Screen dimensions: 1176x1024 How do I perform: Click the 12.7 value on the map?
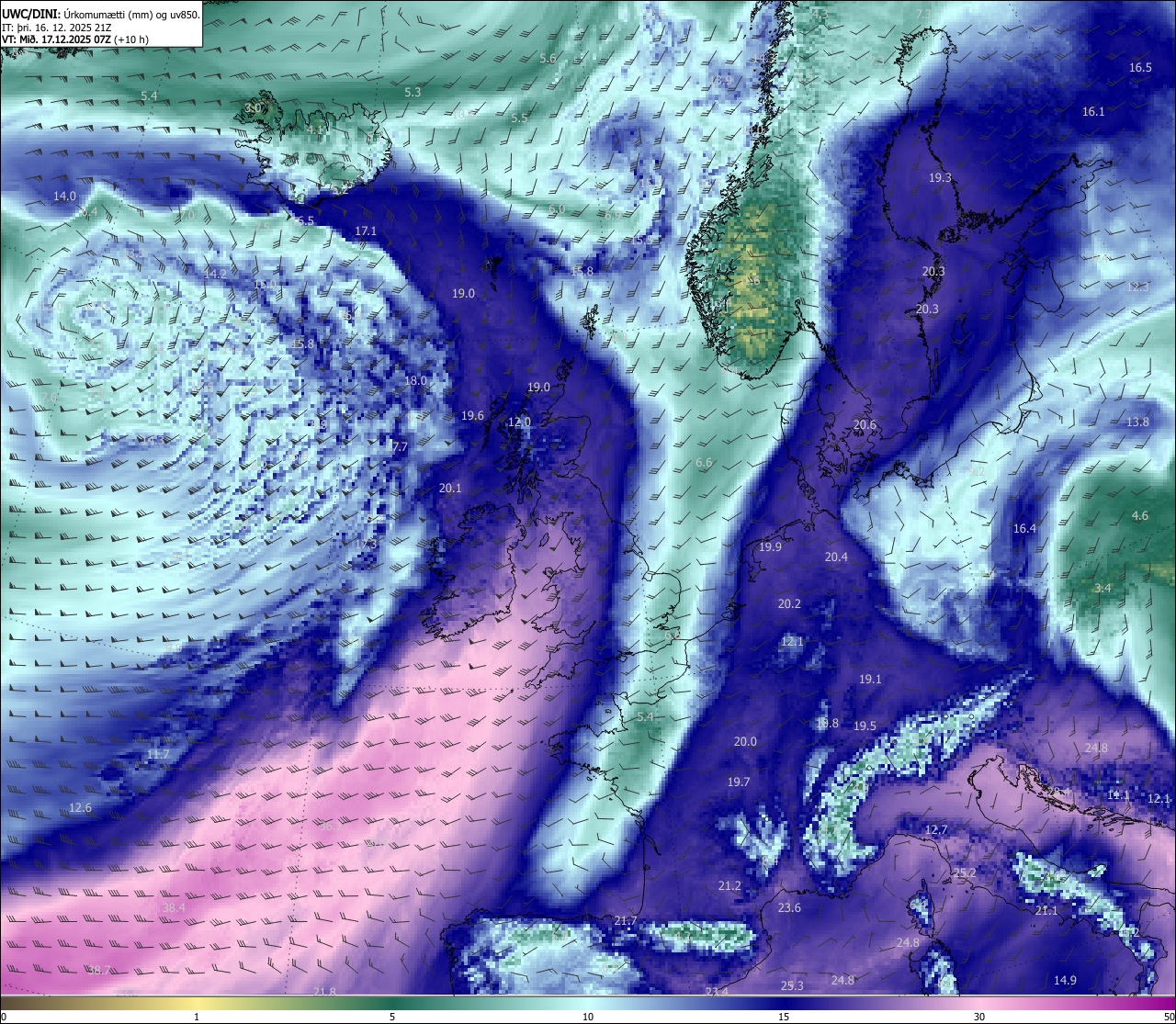coord(935,830)
